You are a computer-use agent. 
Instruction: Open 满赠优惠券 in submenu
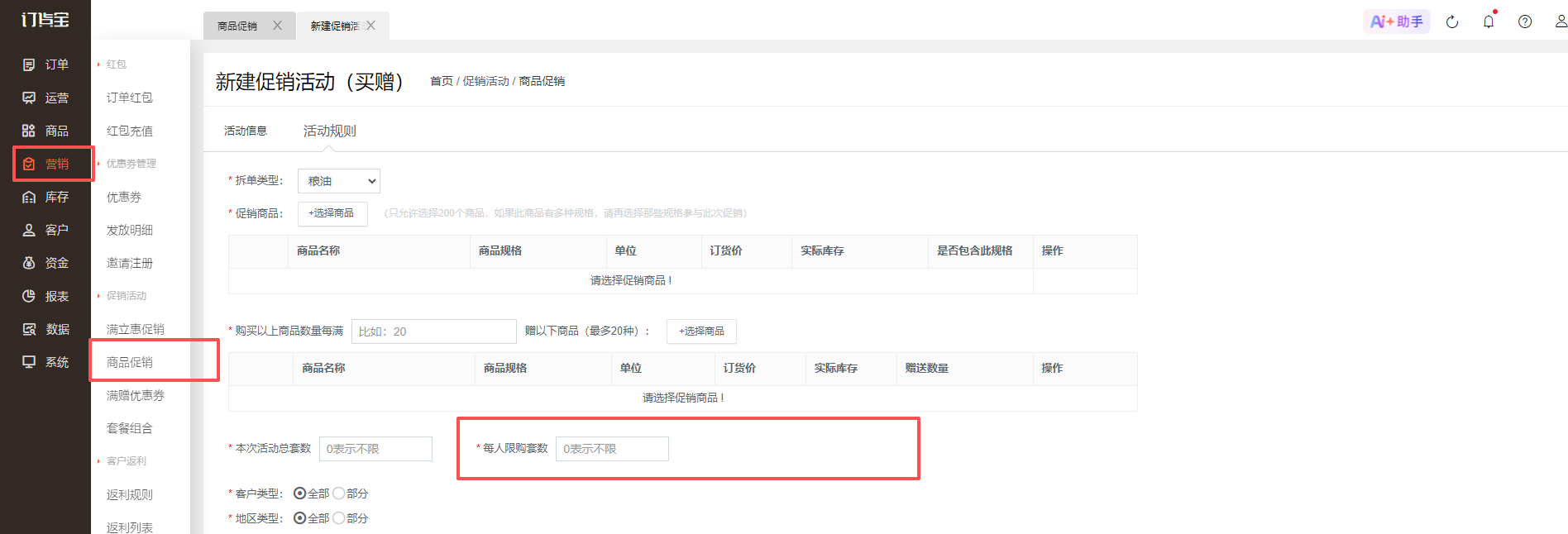(136, 395)
